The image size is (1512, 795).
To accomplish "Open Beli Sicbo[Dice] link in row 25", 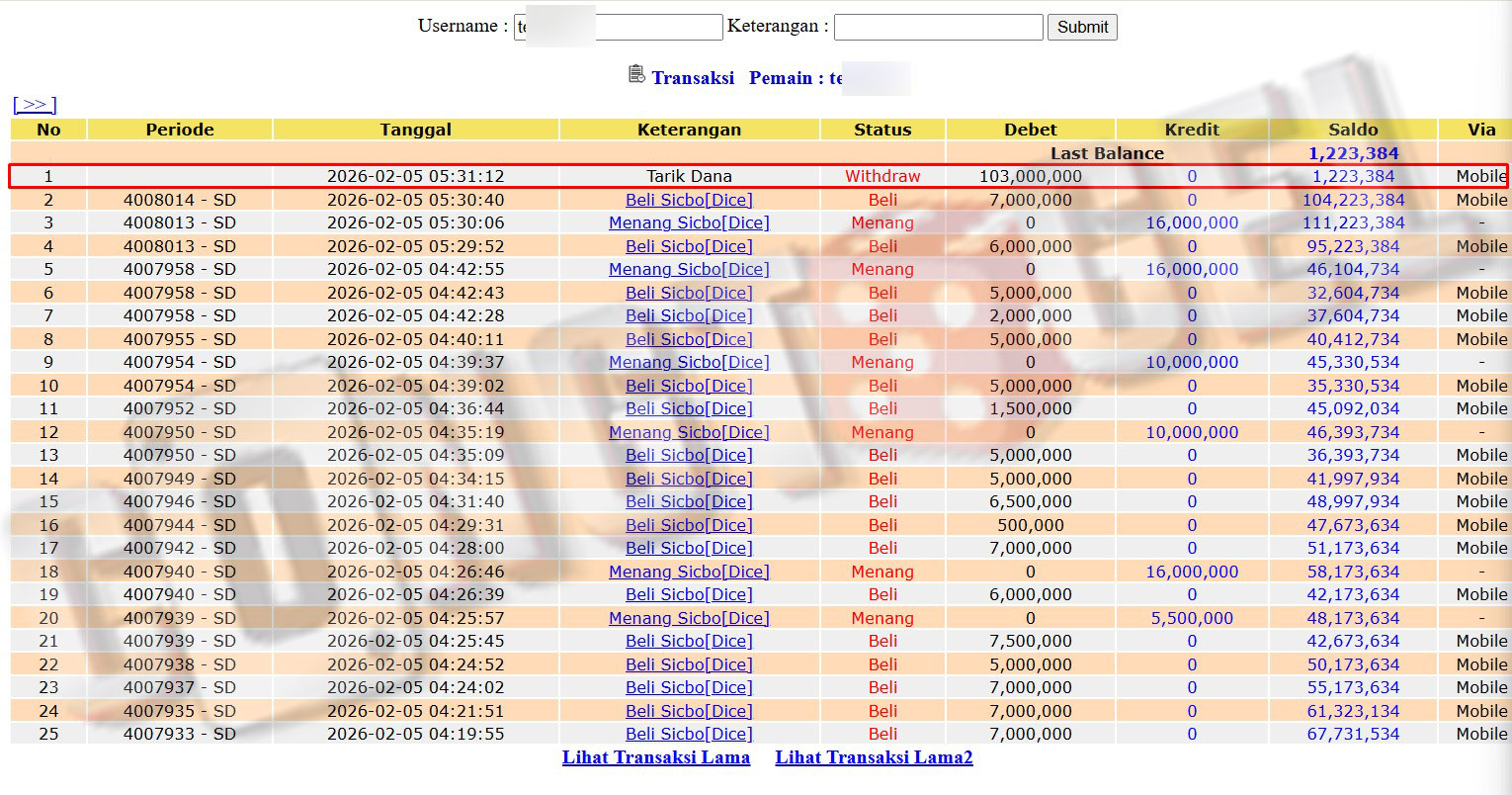I will click(x=689, y=734).
